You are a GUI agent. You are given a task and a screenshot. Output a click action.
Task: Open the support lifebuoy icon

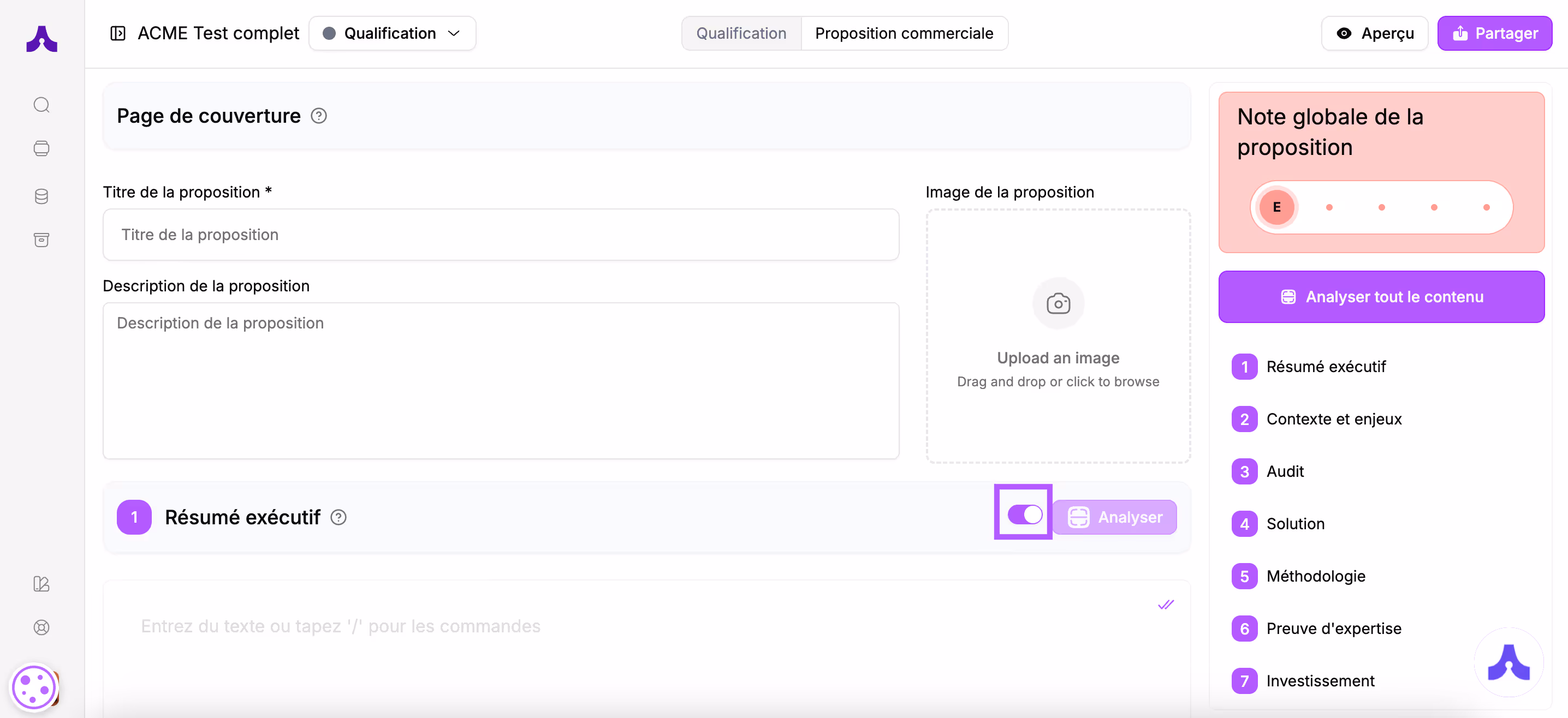click(x=41, y=627)
